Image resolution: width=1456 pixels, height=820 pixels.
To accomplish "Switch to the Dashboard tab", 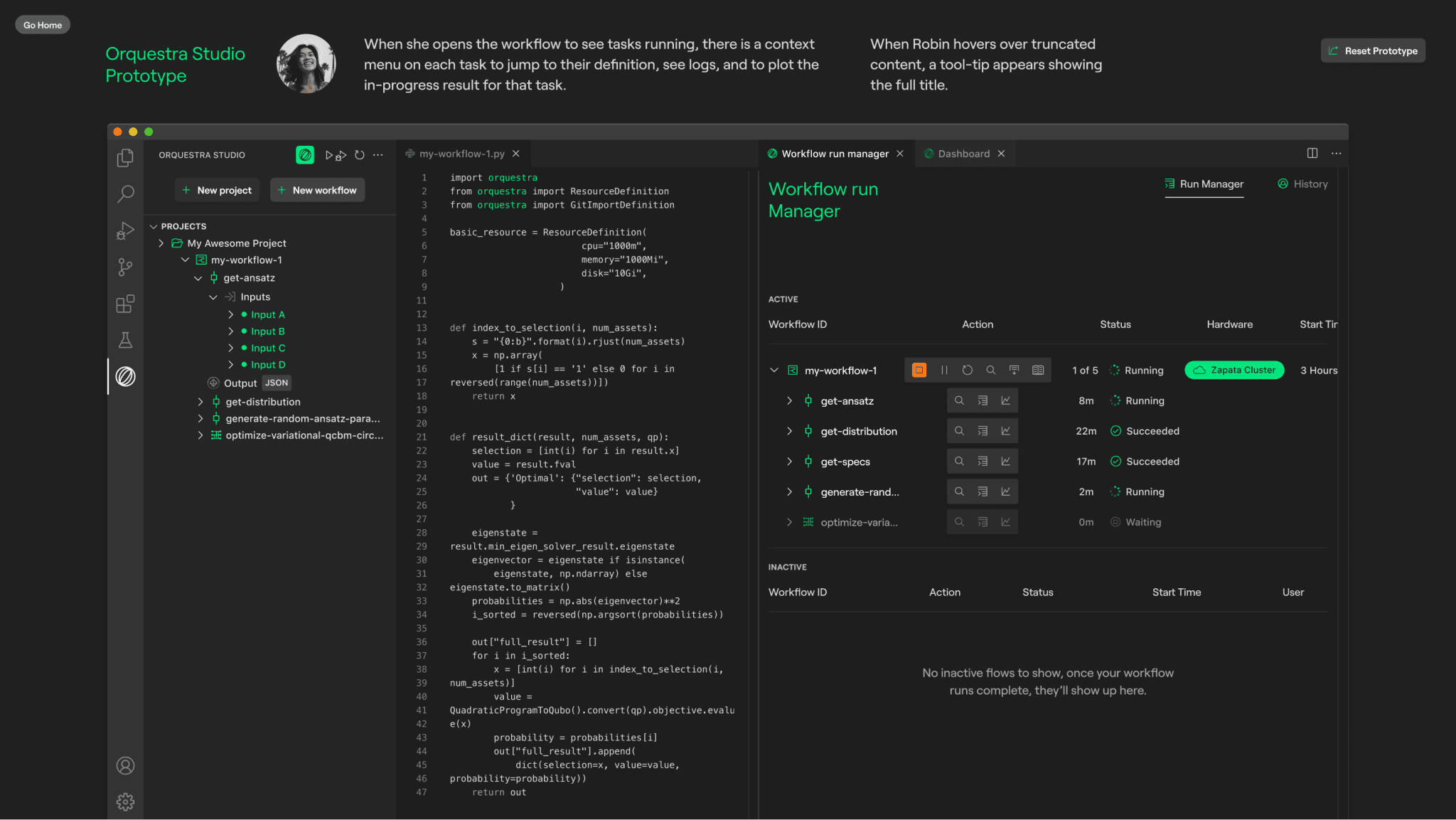I will (964, 154).
